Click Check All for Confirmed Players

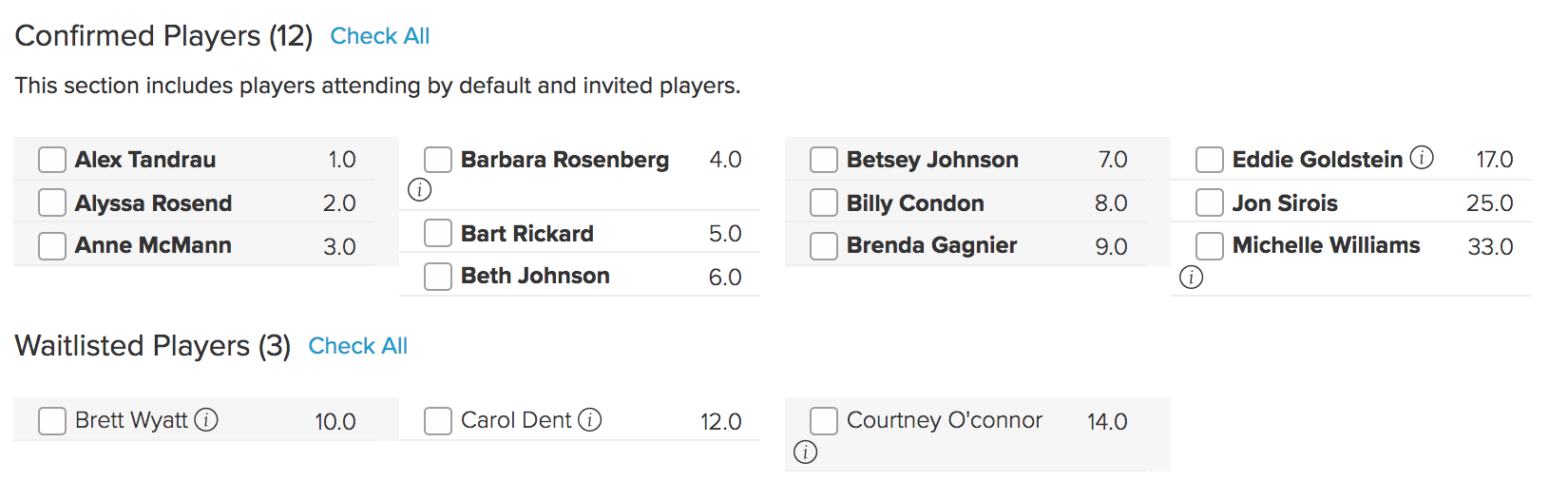click(x=380, y=36)
